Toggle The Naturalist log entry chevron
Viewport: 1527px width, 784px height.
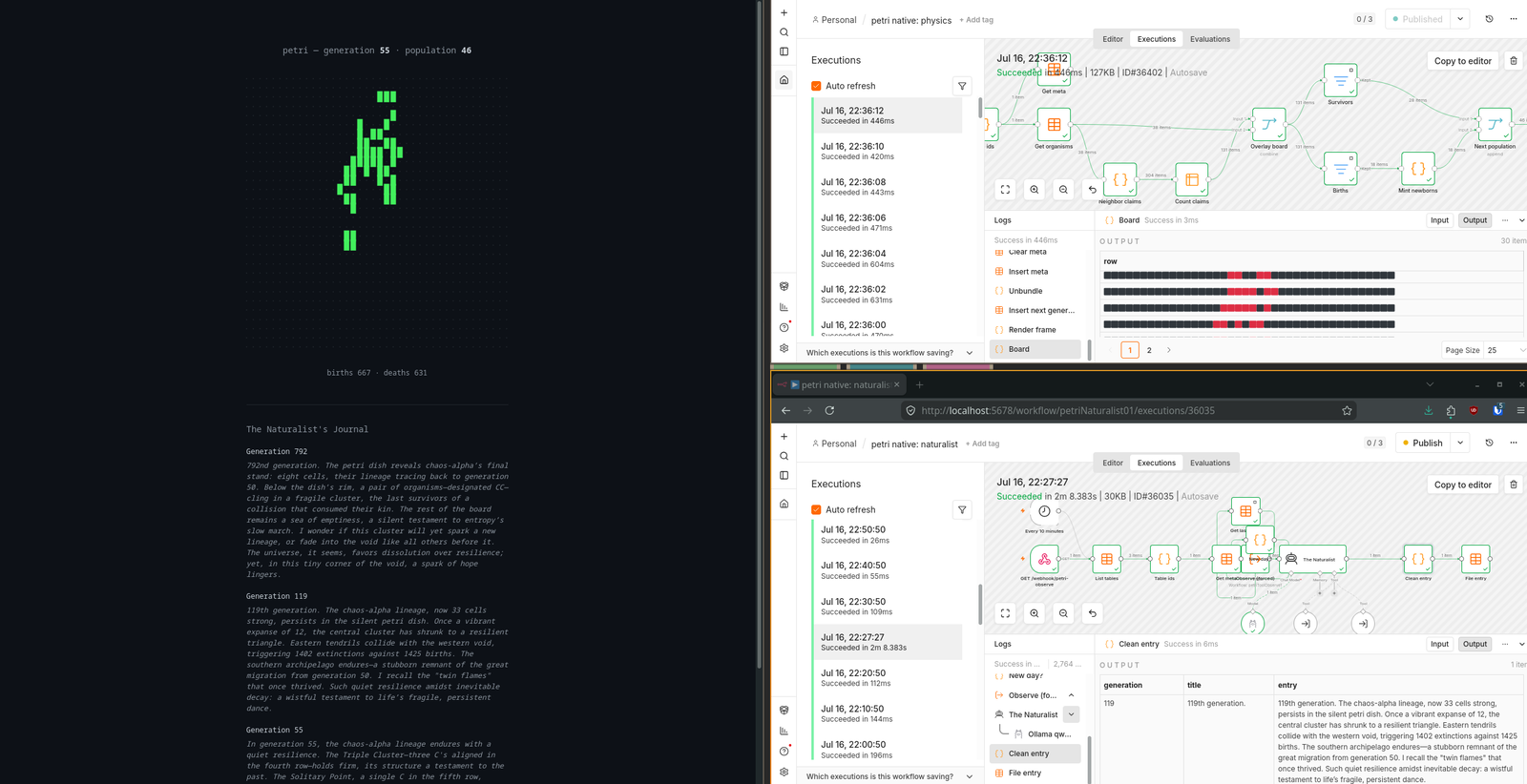click(x=1072, y=714)
